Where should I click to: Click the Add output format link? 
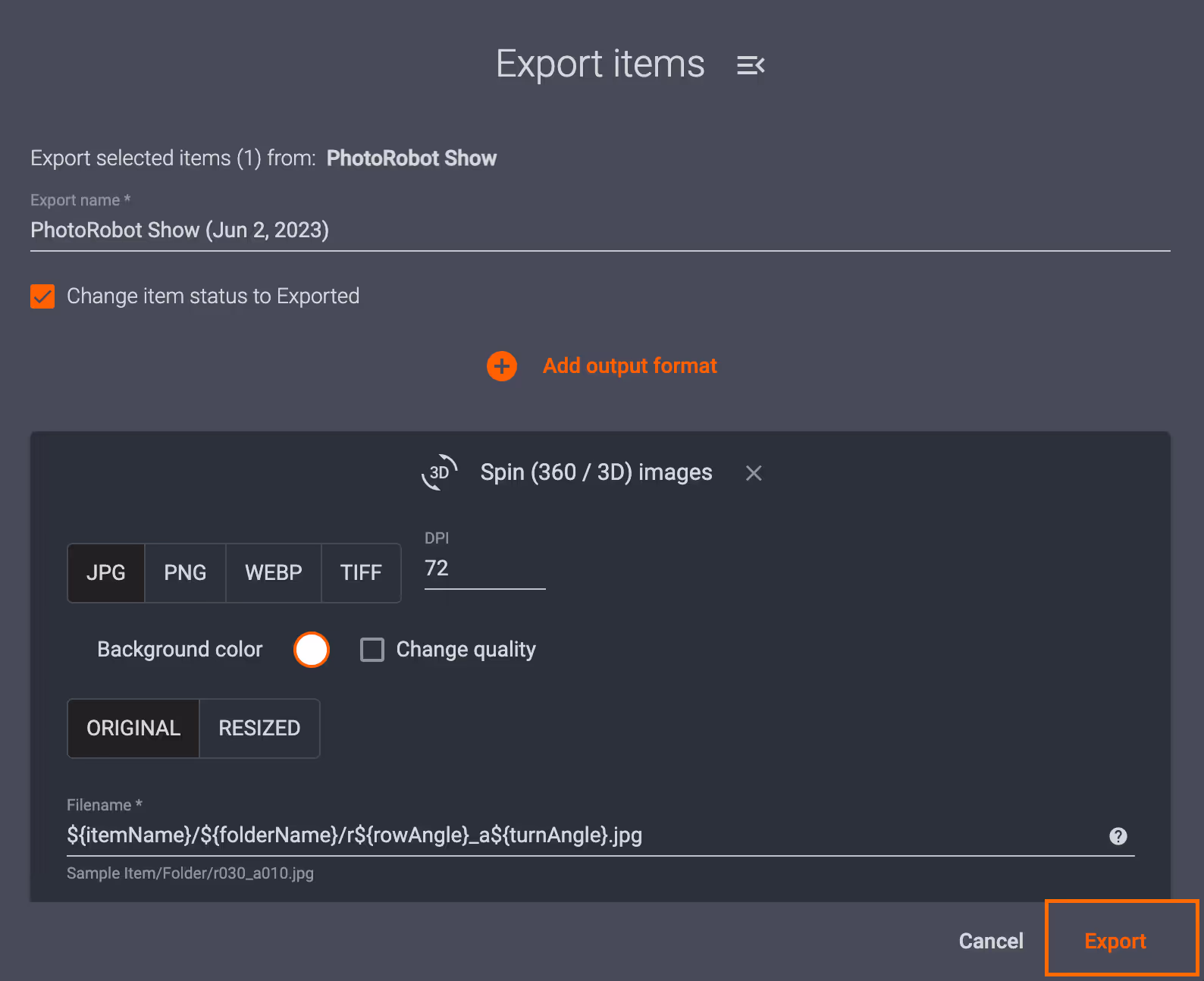pyautogui.click(x=629, y=366)
